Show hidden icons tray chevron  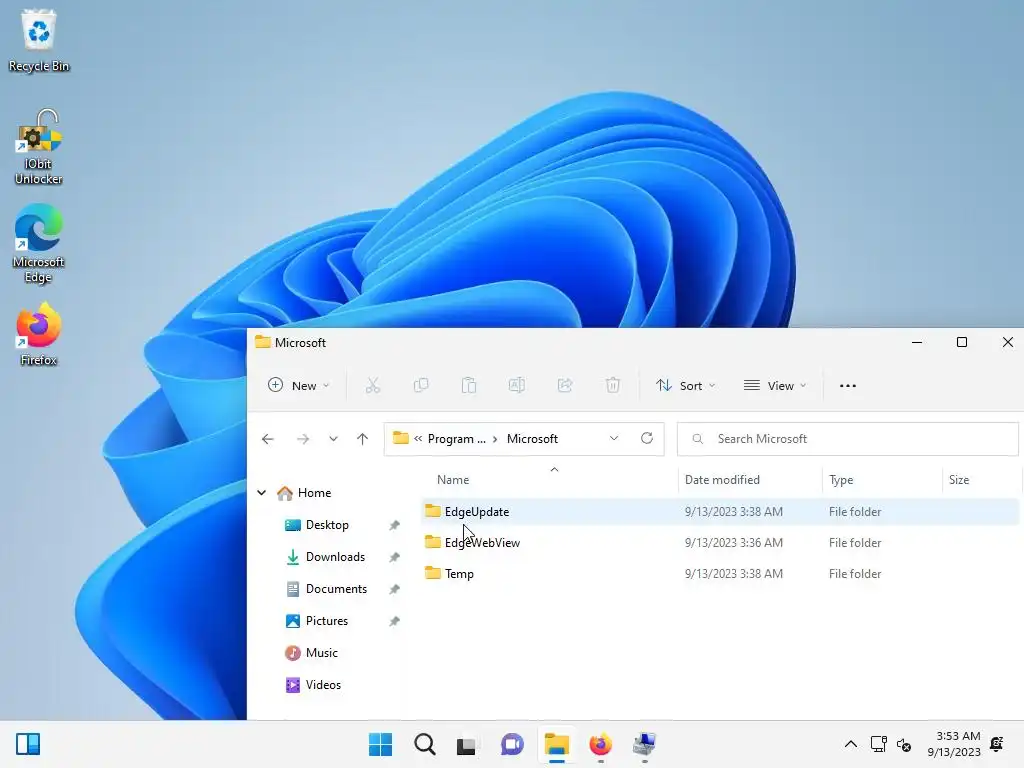850,744
